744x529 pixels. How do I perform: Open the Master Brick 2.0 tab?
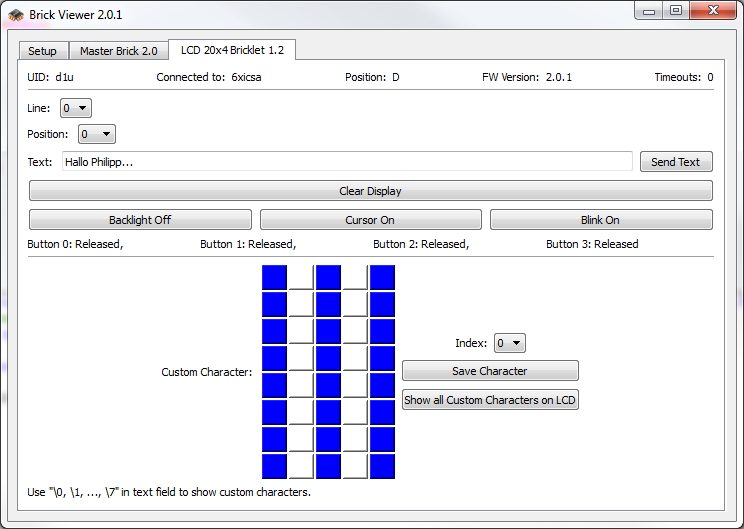[x=119, y=51]
